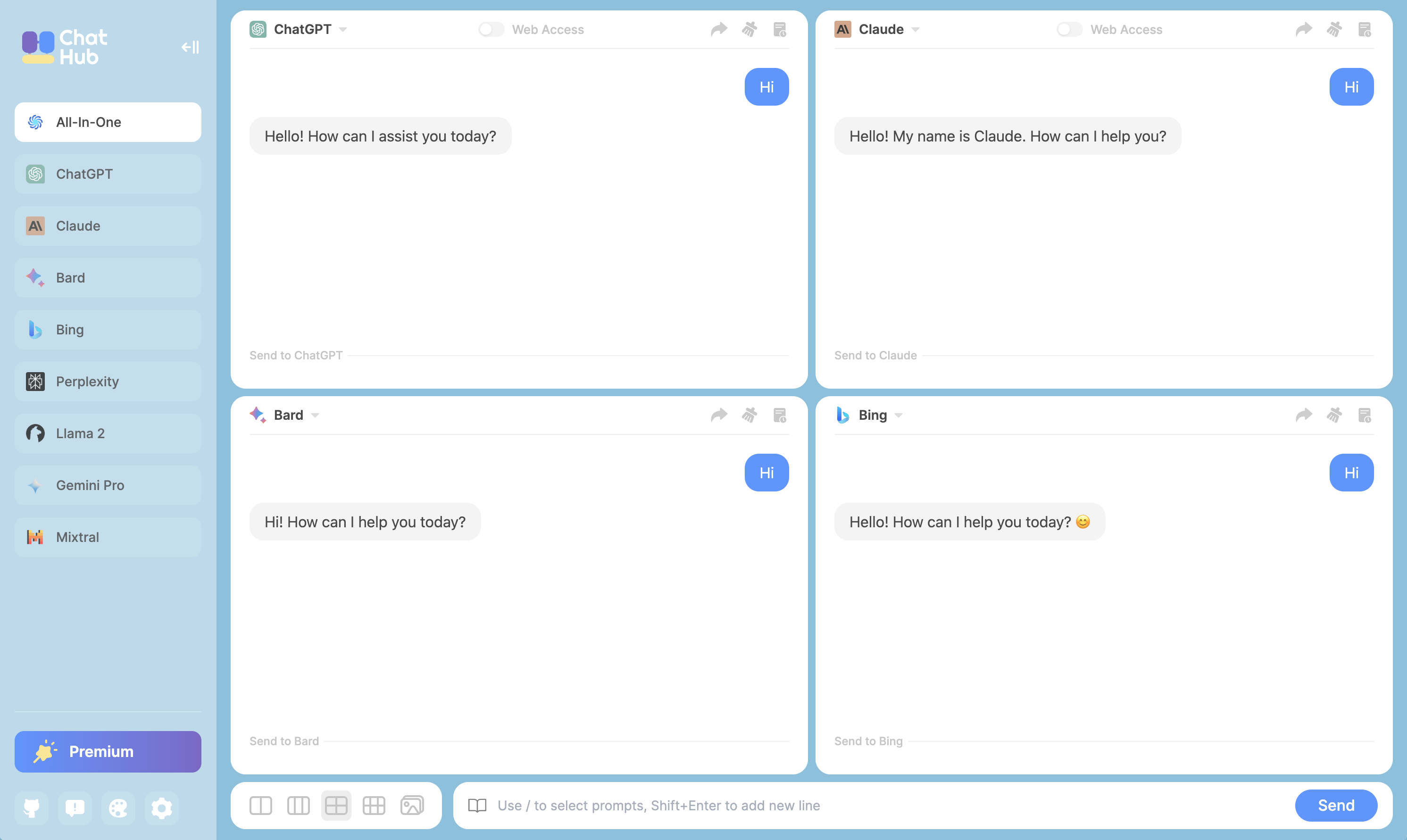This screenshot has height=840, width=1407.
Task: Click the Send button
Action: 1336,805
